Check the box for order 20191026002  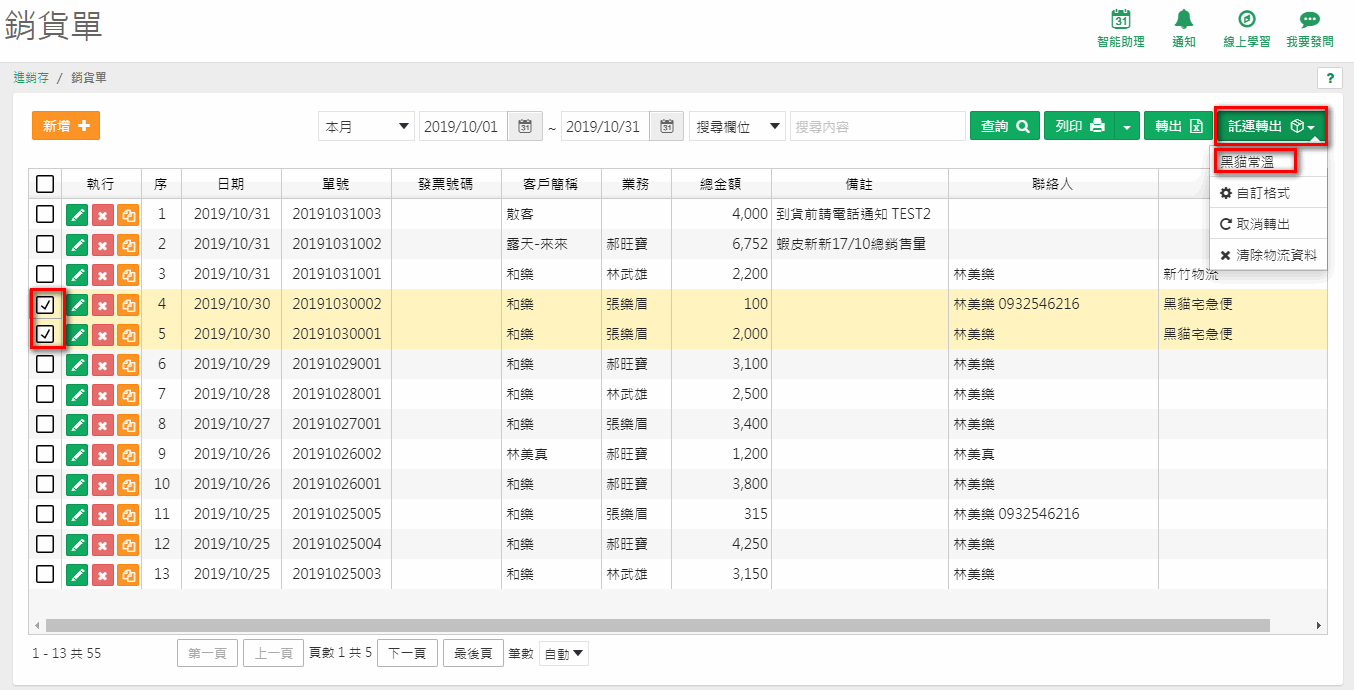point(45,454)
